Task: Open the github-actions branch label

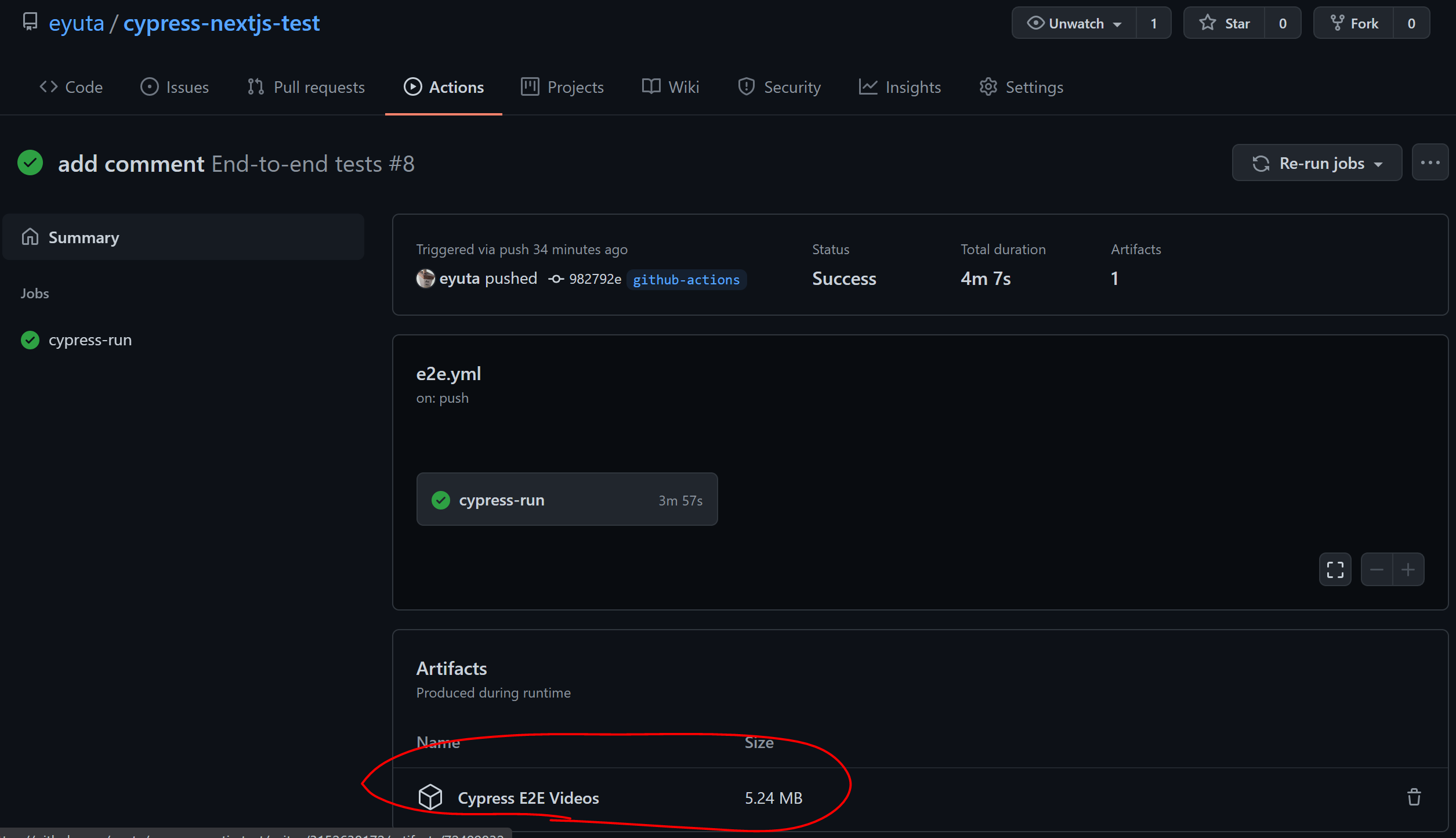Action: pos(686,280)
